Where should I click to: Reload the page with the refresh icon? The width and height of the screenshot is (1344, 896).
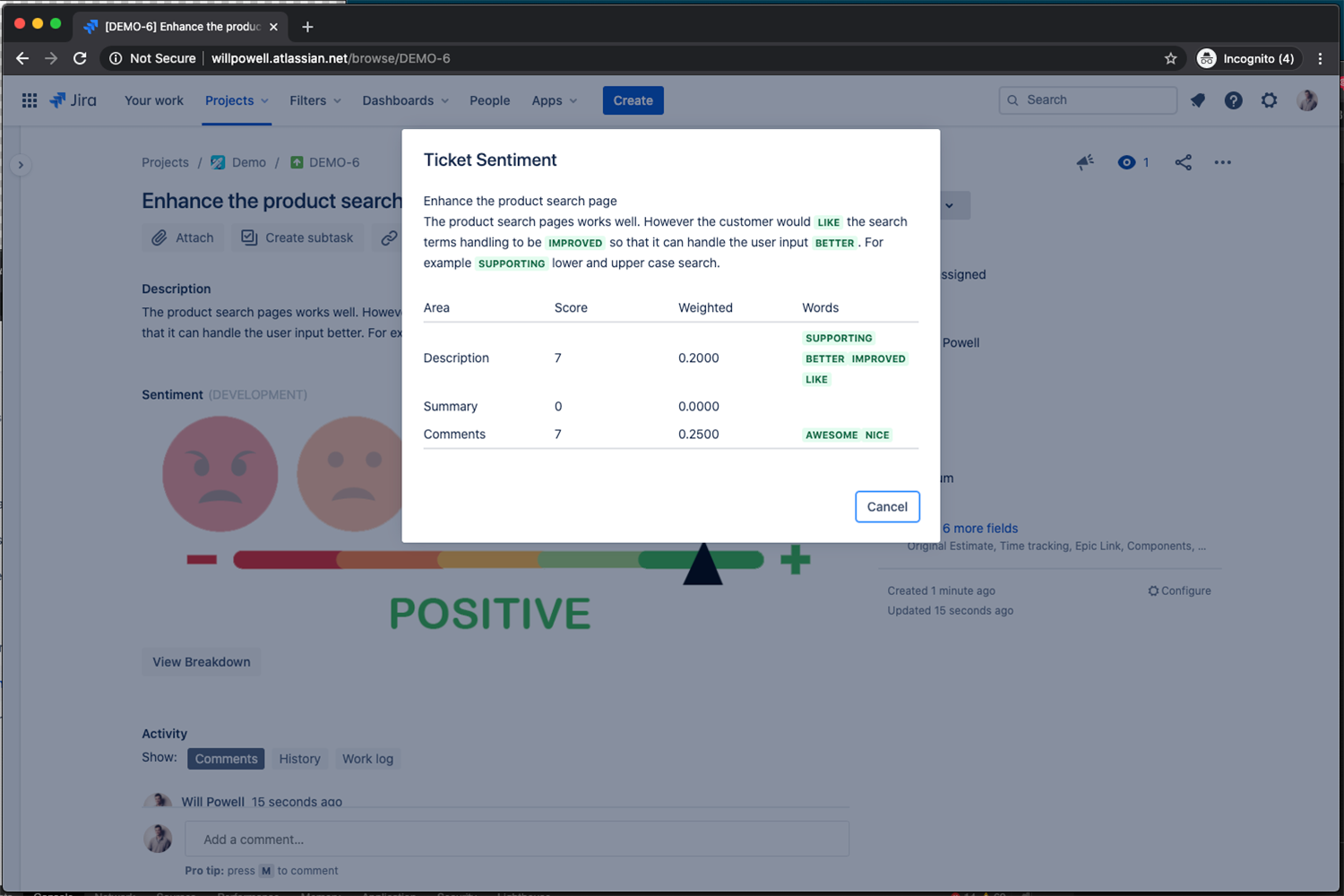[80, 58]
